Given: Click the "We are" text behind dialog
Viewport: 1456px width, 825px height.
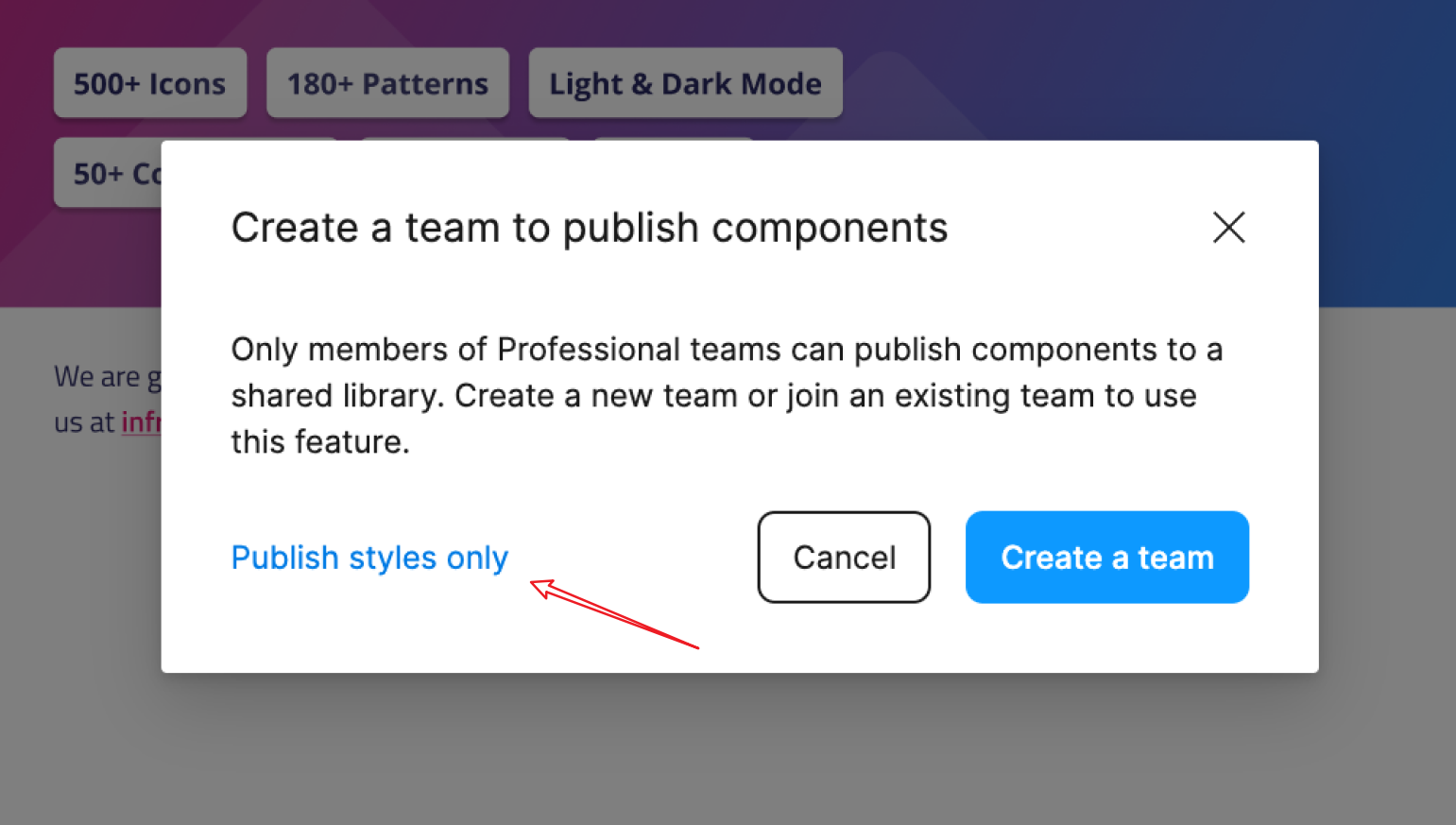Looking at the screenshot, I should tap(96, 377).
